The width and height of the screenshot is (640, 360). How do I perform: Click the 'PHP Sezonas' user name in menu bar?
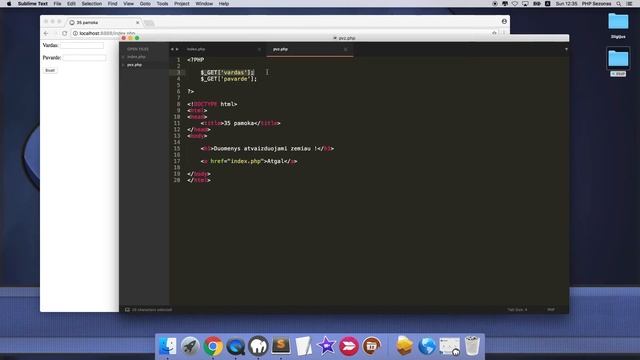pyautogui.click(x=597, y=4)
